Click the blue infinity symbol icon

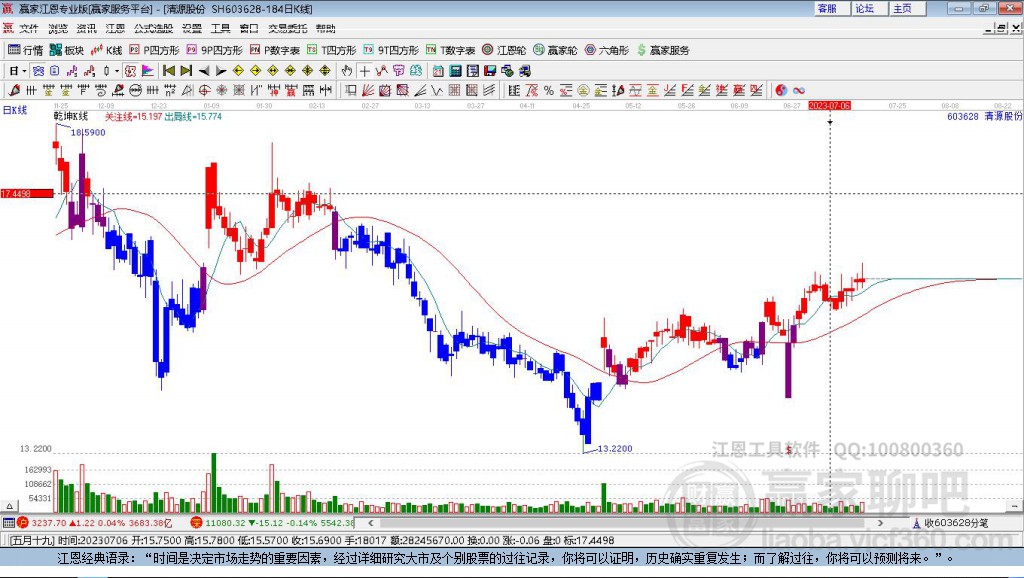click(799, 90)
